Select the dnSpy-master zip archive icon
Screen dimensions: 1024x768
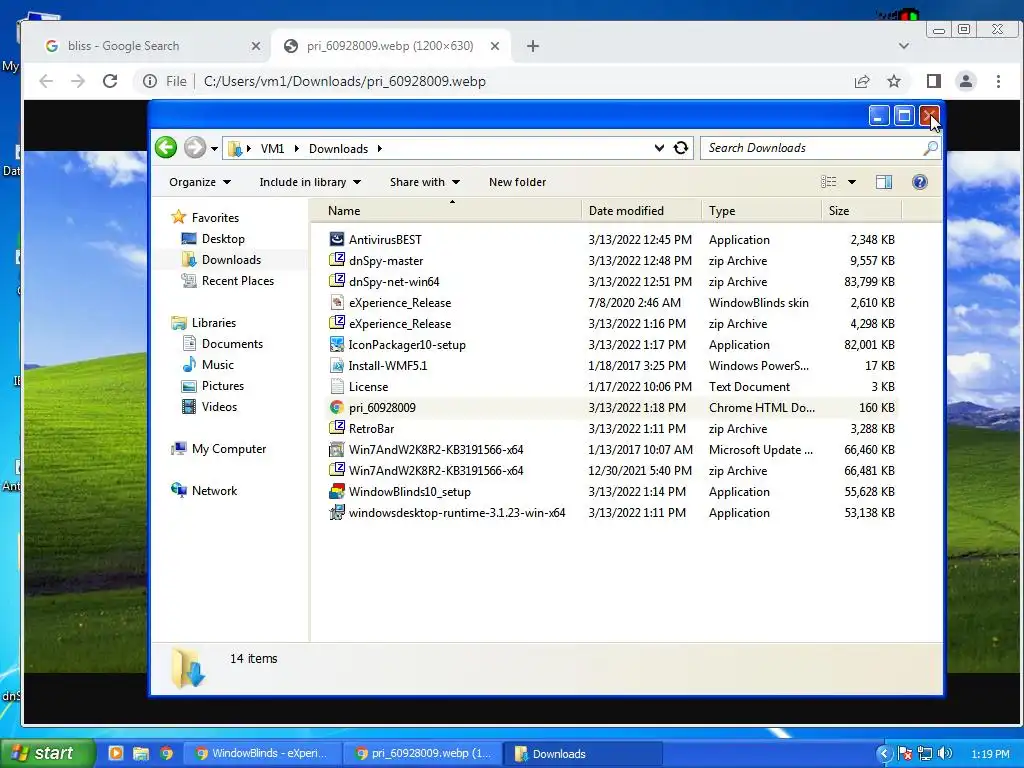tap(336, 260)
